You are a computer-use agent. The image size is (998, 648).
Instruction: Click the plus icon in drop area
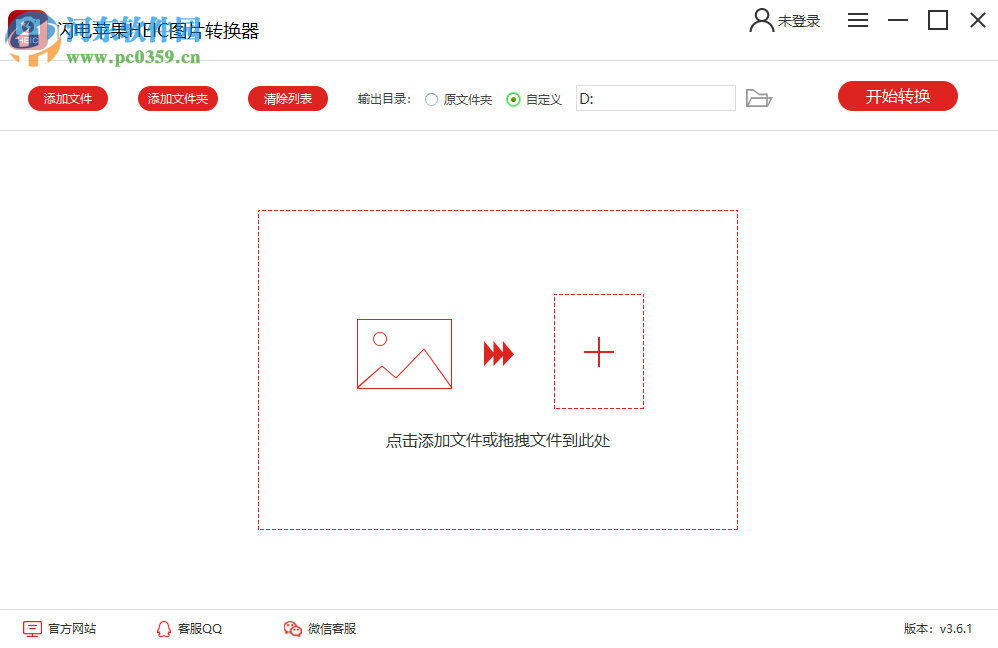tap(598, 352)
